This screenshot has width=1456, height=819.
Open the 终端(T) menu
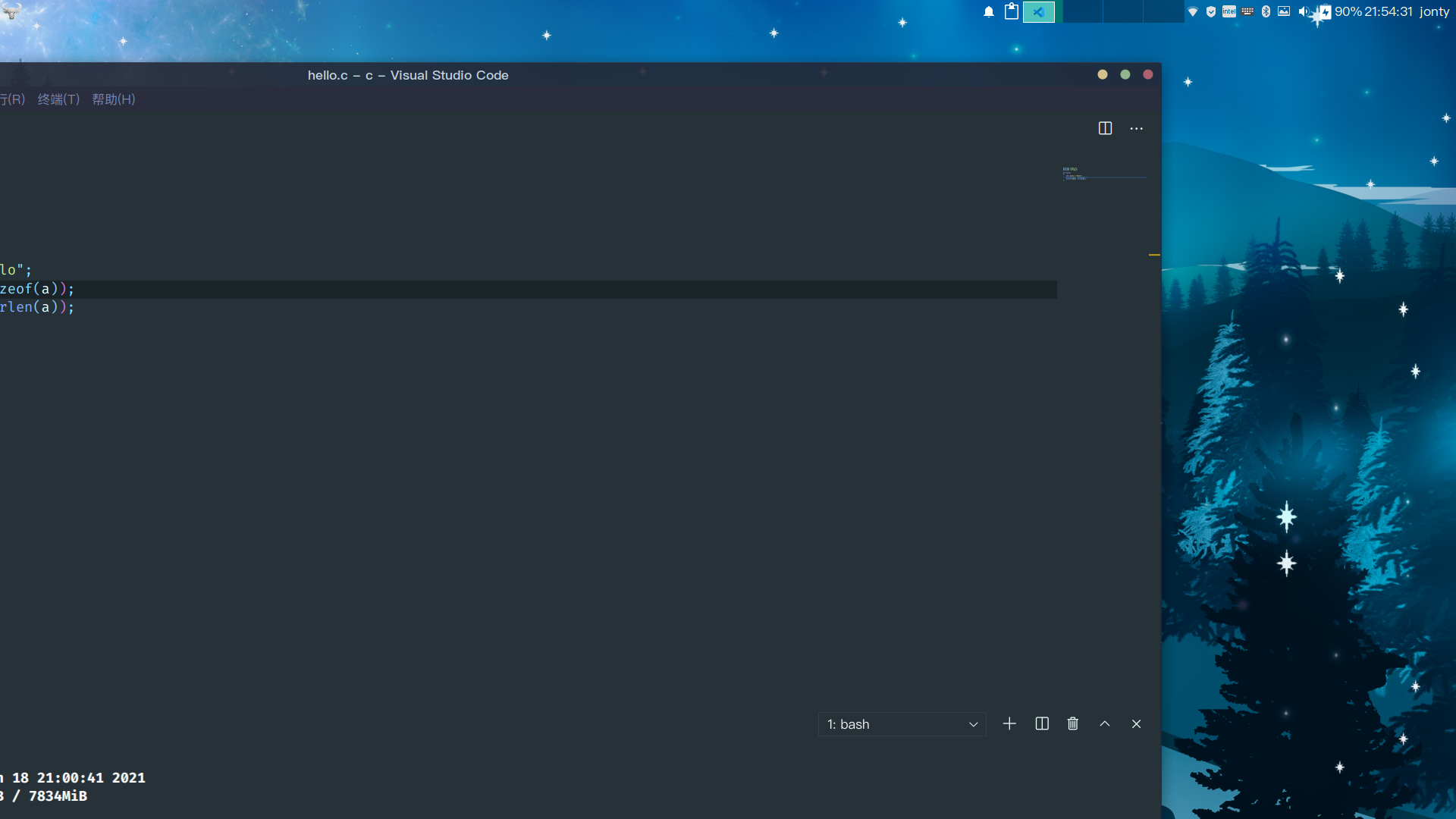(58, 99)
